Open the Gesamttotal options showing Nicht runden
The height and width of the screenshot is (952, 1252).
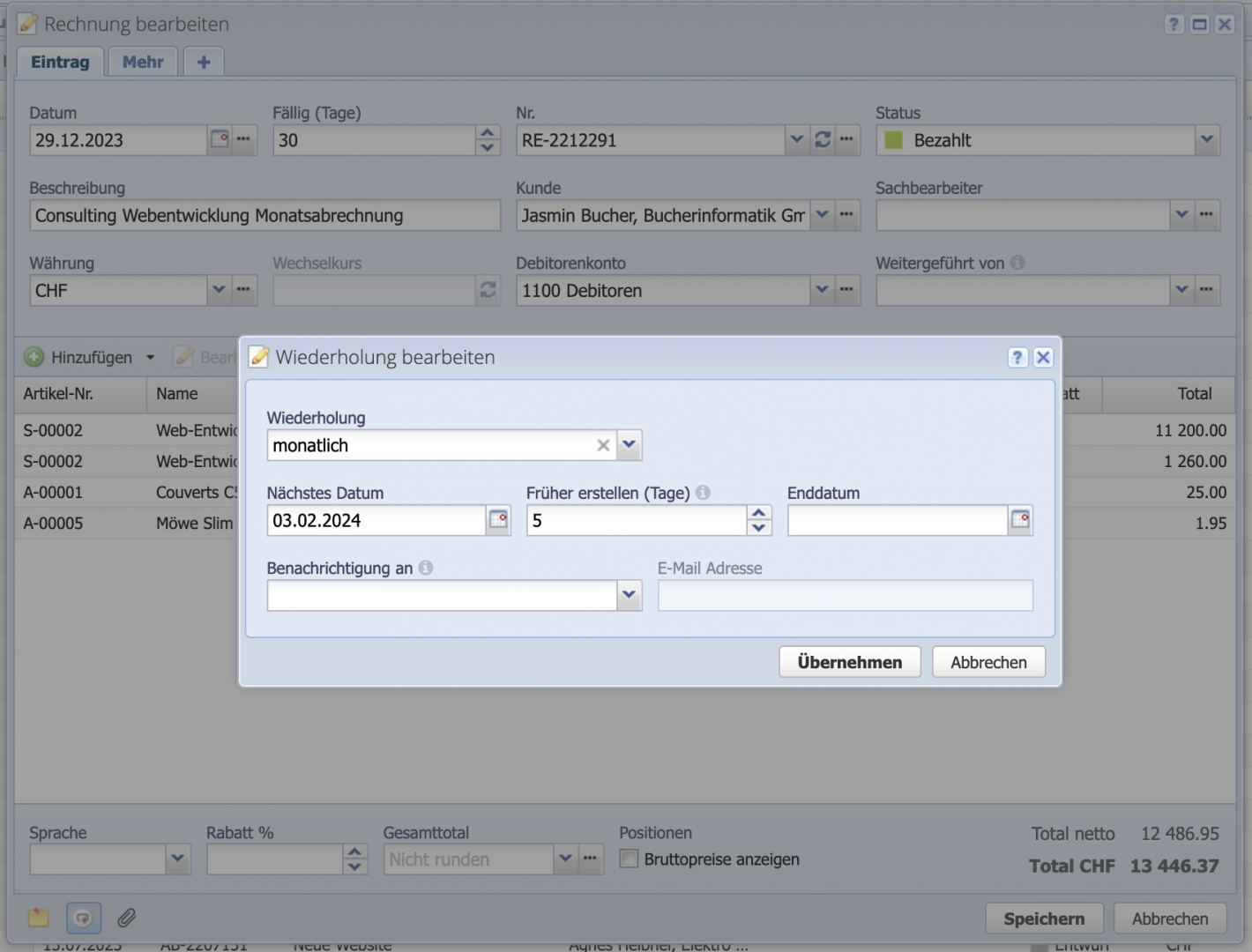coord(565,859)
